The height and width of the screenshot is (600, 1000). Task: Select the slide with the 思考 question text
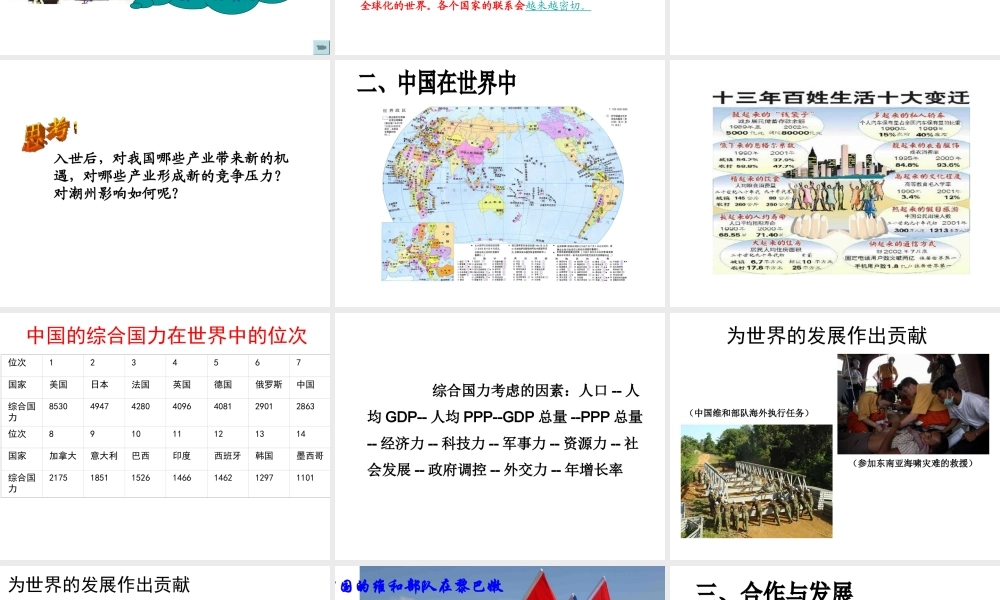[x=165, y=184]
